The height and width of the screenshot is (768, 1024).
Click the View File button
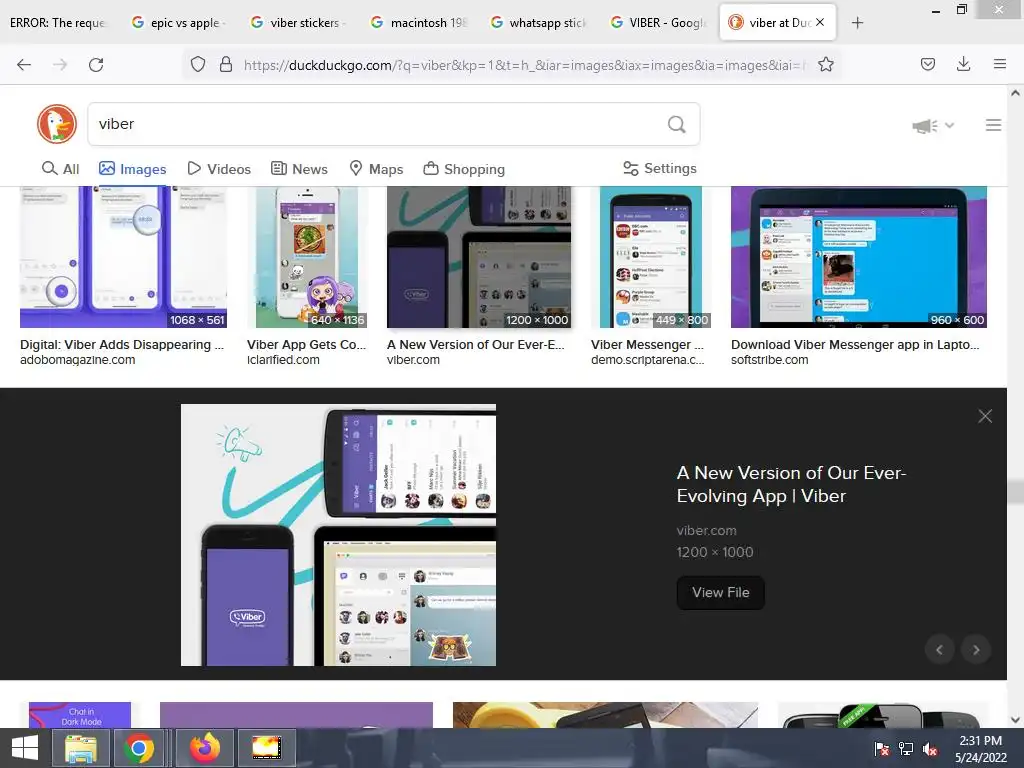point(720,592)
